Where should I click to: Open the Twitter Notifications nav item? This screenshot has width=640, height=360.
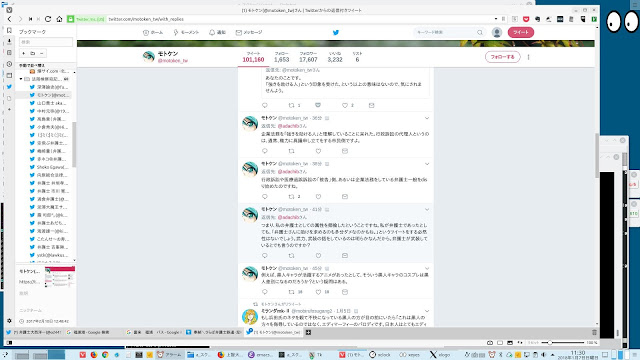217,32
